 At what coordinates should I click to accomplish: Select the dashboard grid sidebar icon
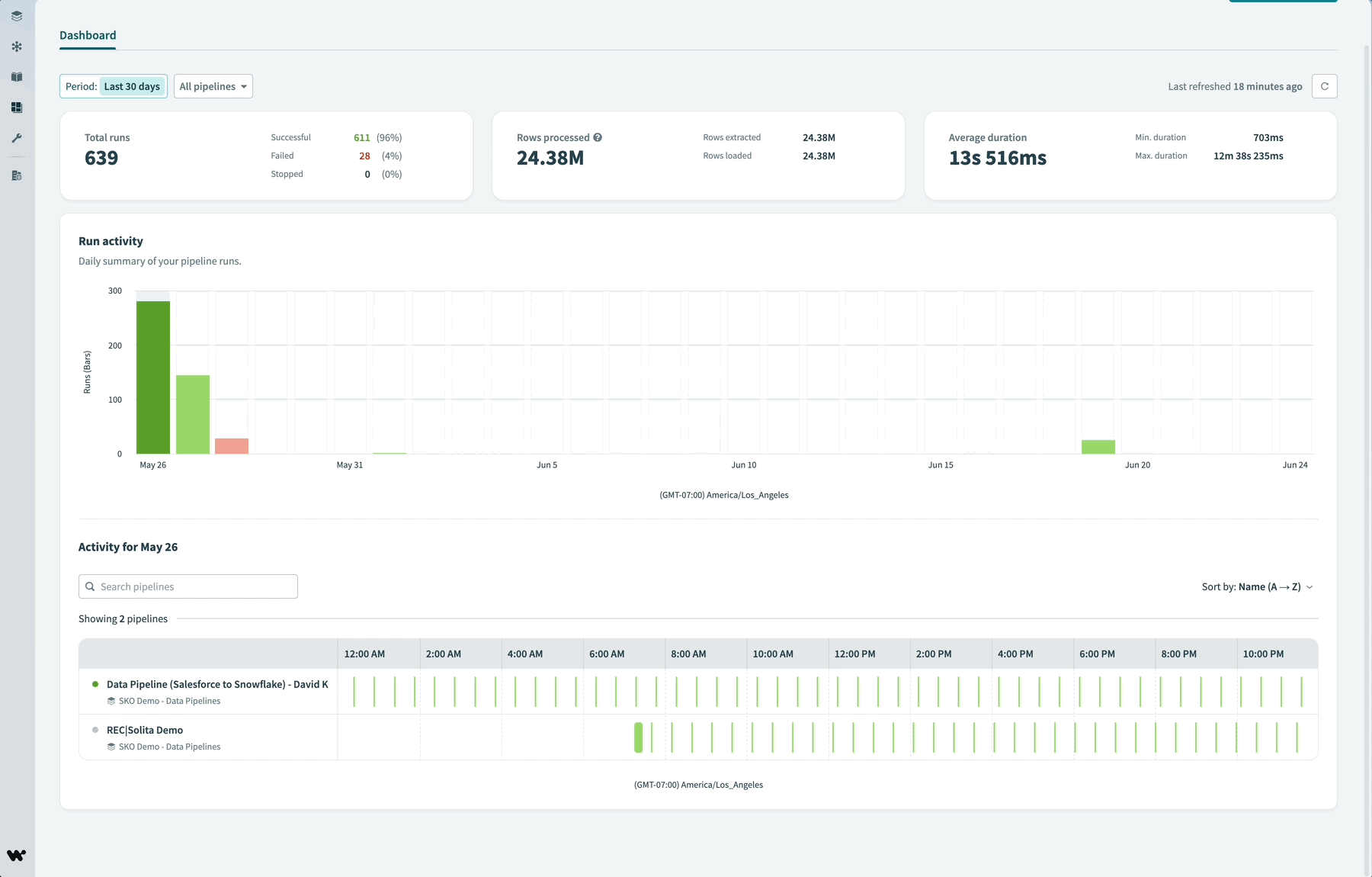[x=17, y=108]
